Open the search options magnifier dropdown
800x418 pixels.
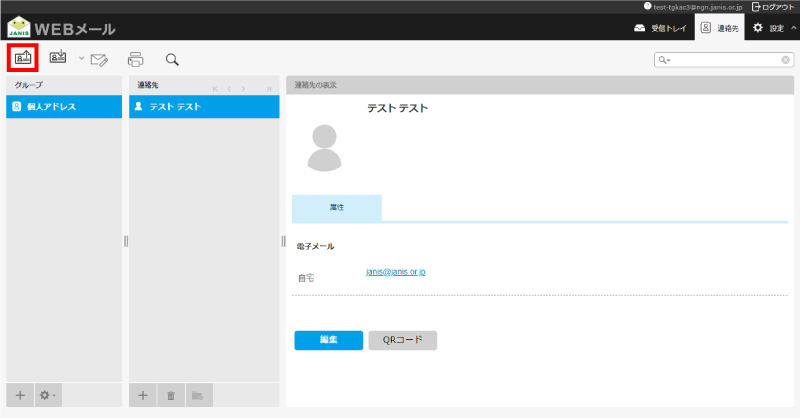click(x=664, y=60)
